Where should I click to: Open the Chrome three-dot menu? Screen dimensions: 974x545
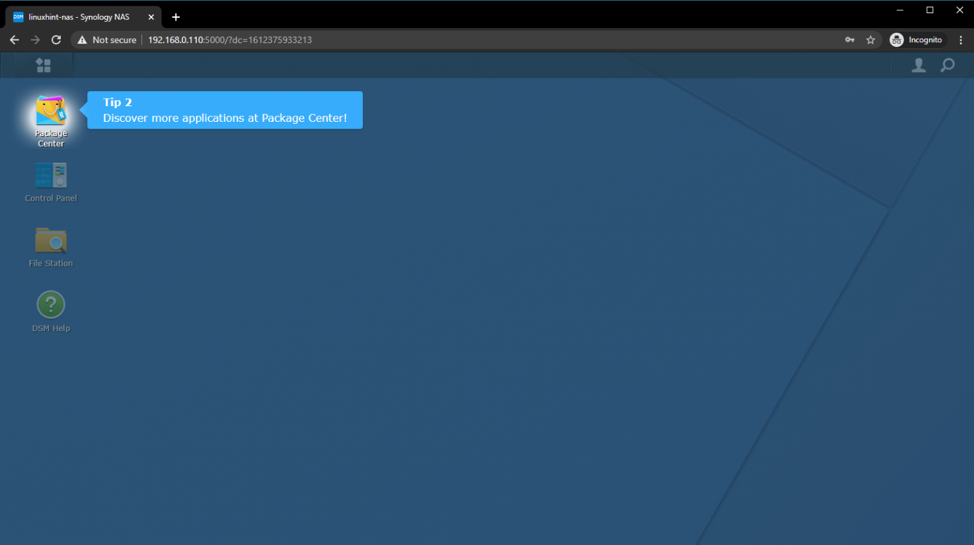coord(961,40)
